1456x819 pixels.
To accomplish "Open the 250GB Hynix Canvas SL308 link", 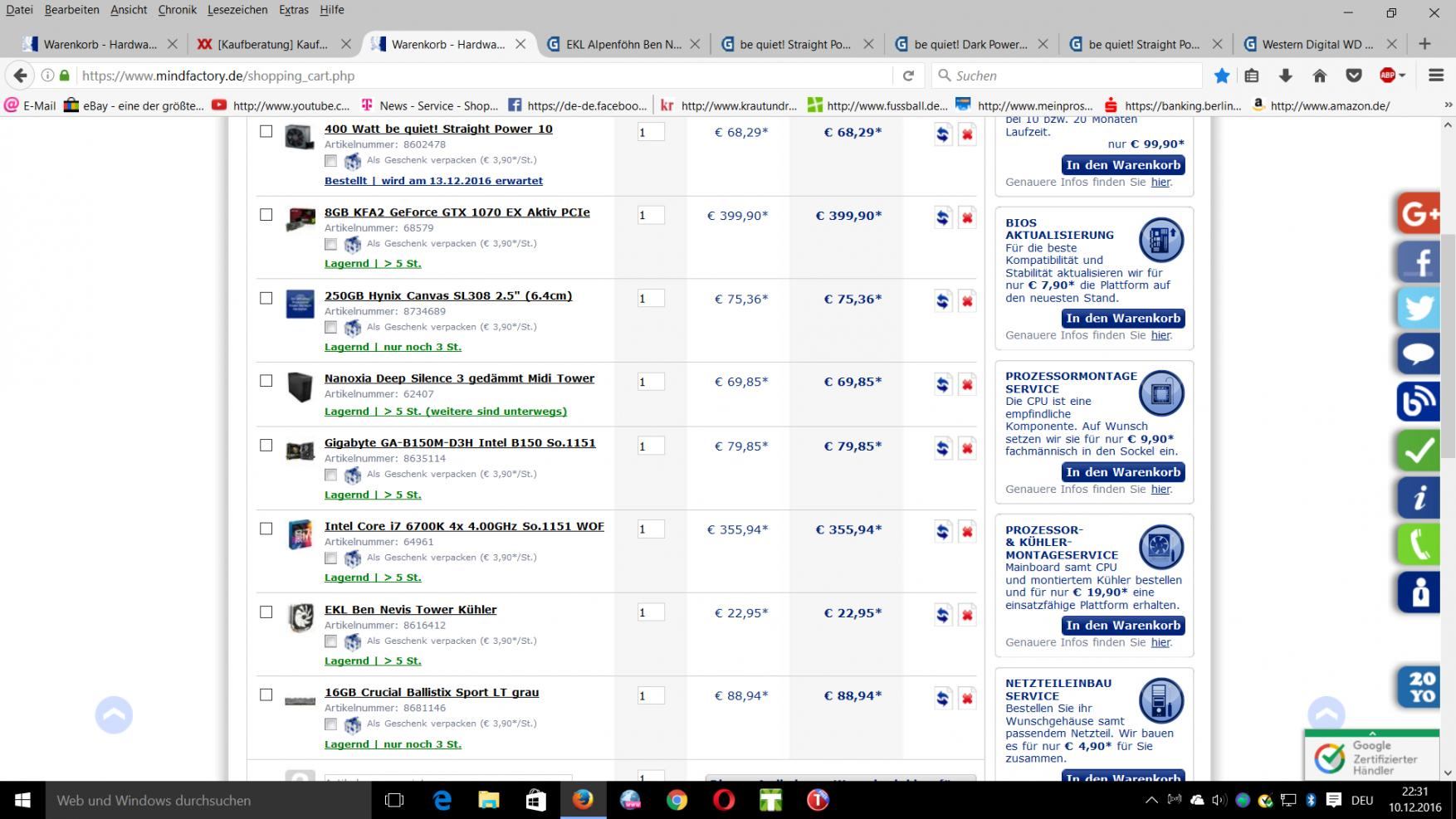I will click(x=448, y=295).
